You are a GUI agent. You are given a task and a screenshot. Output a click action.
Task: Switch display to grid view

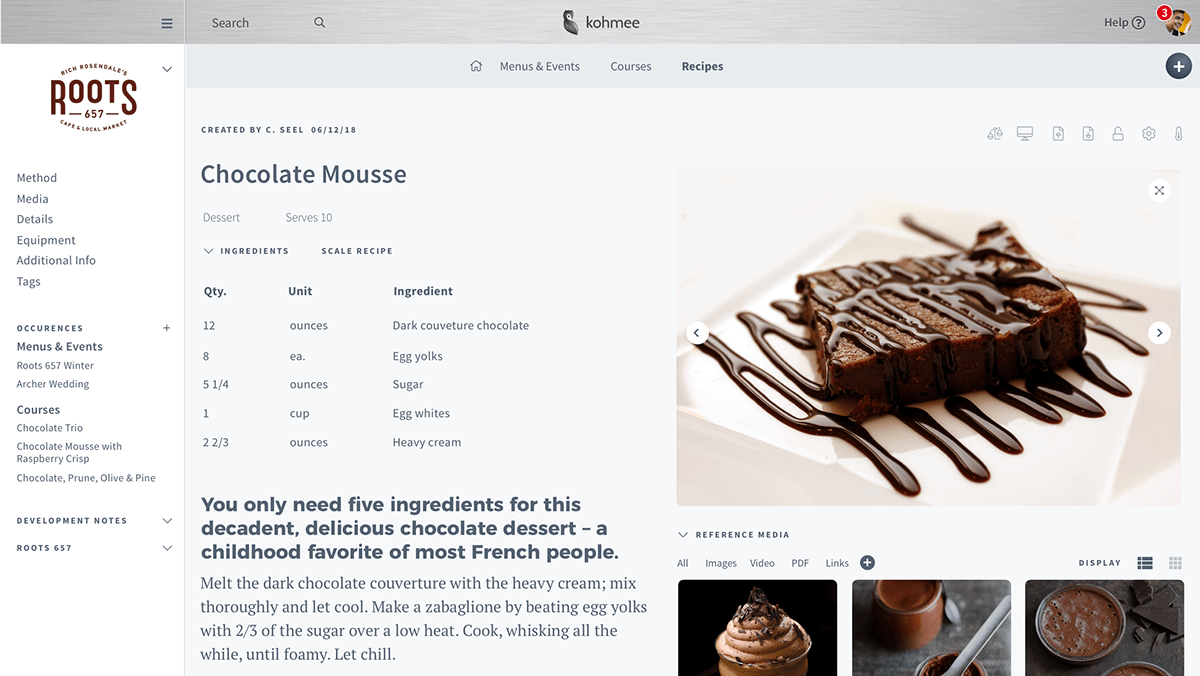pos(1176,563)
